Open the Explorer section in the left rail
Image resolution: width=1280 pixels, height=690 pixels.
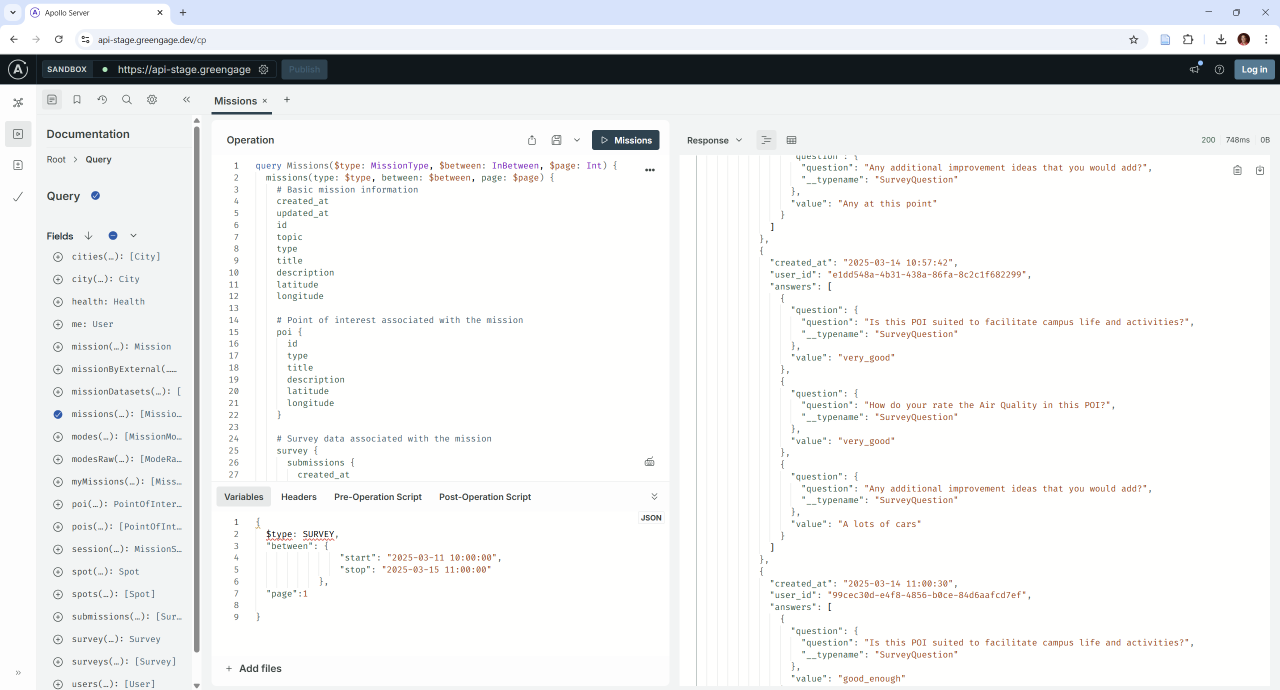18,133
